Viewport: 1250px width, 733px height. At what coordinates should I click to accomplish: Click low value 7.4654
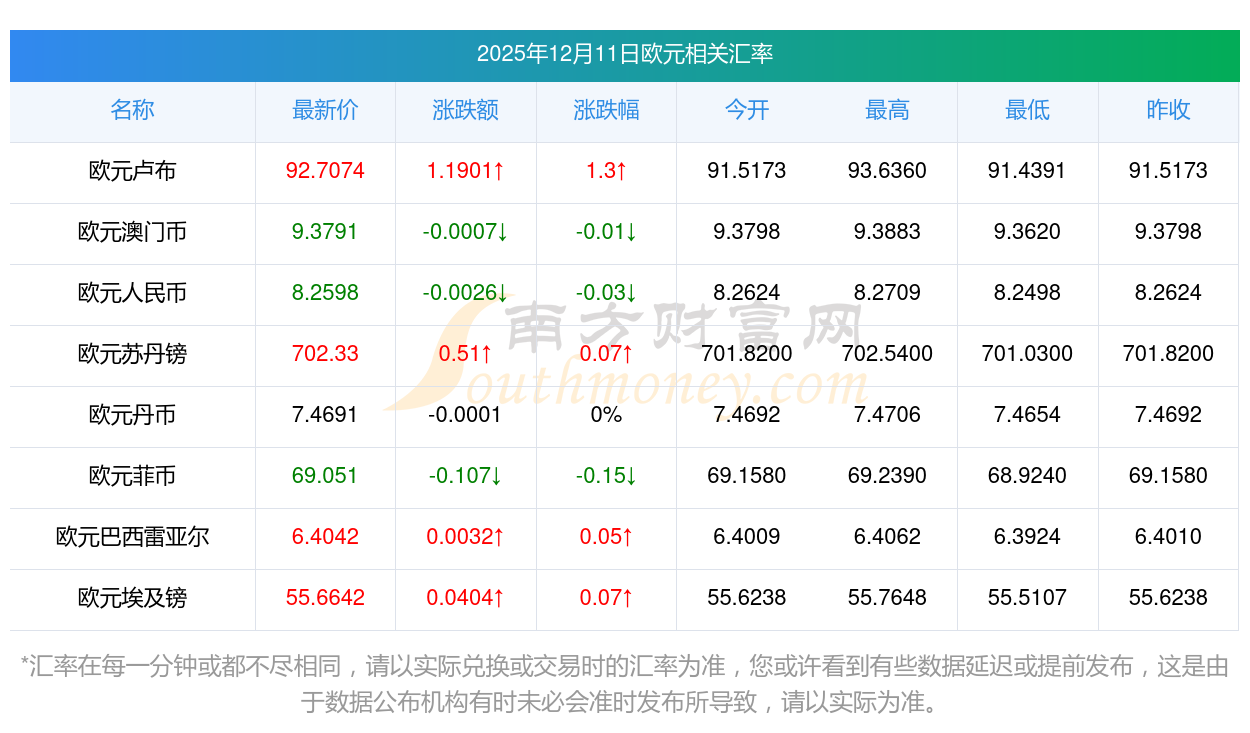tap(1027, 415)
